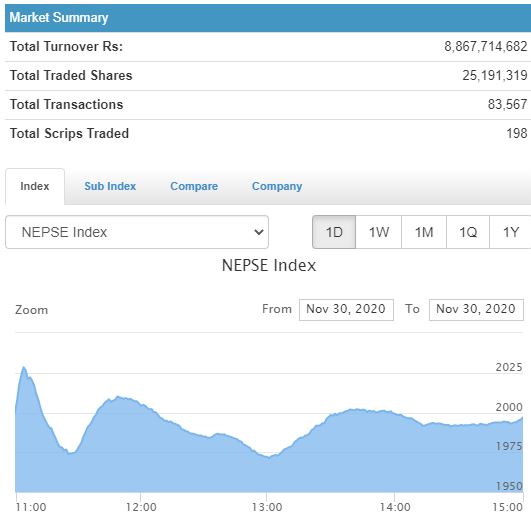This screenshot has height=523, width=531.
Task: Open the Company tab
Action: pos(277,186)
